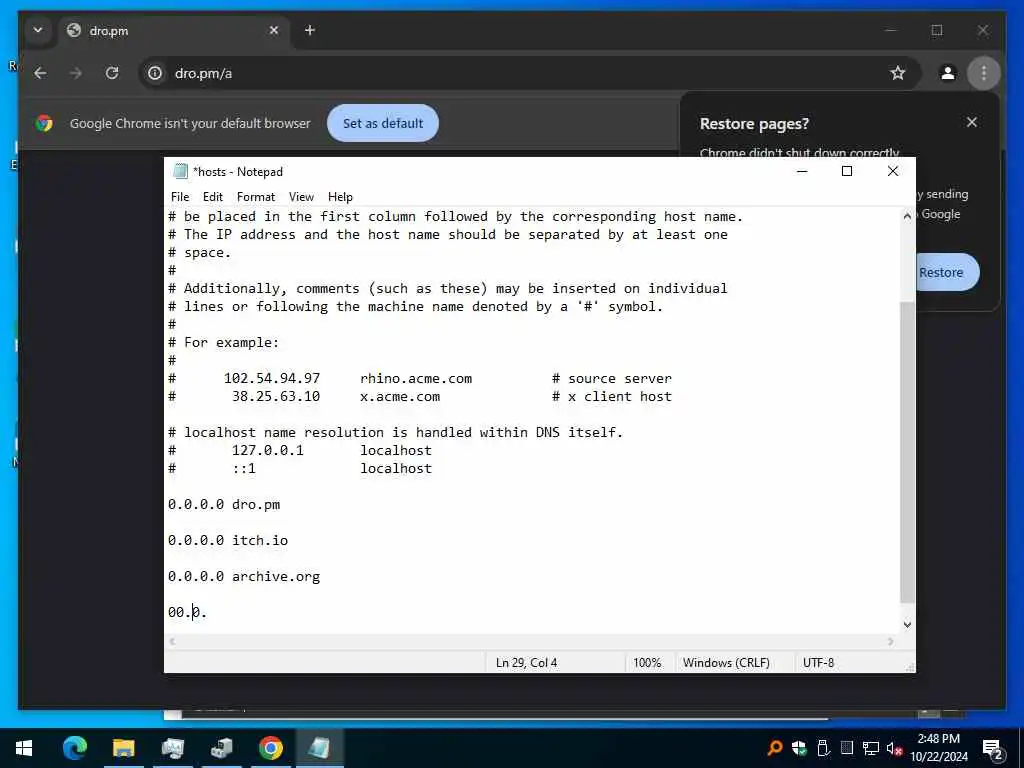
Task: Click '102.54.94.97' in the example line
Action: 272,378
